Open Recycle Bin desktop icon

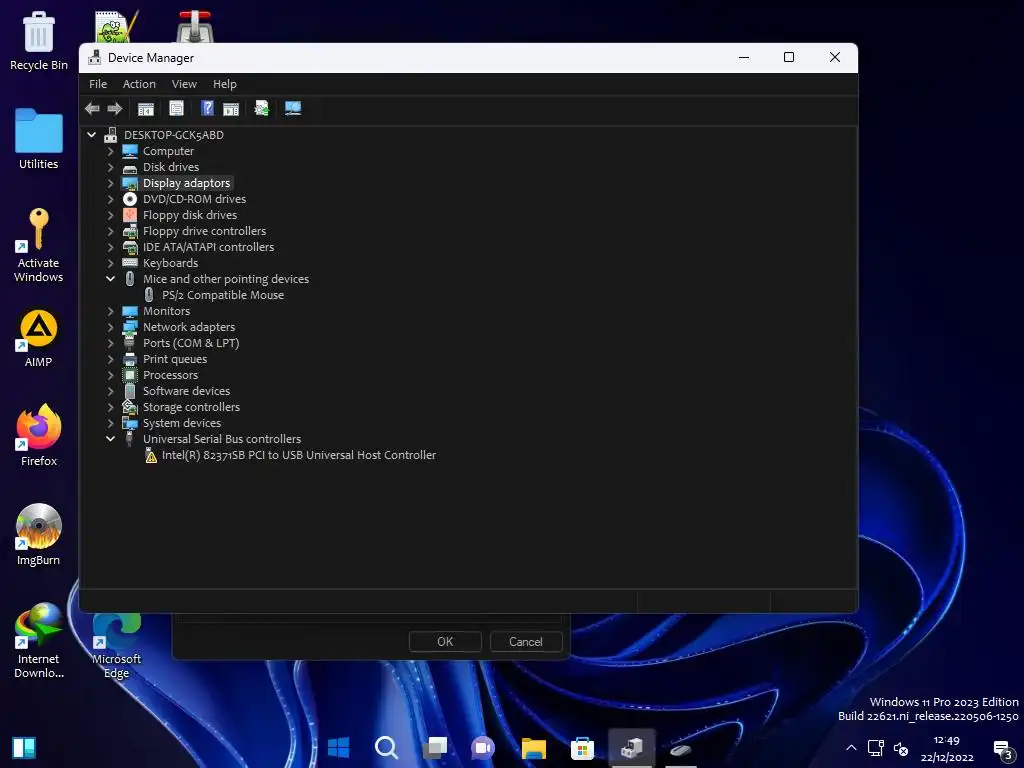coord(39,40)
